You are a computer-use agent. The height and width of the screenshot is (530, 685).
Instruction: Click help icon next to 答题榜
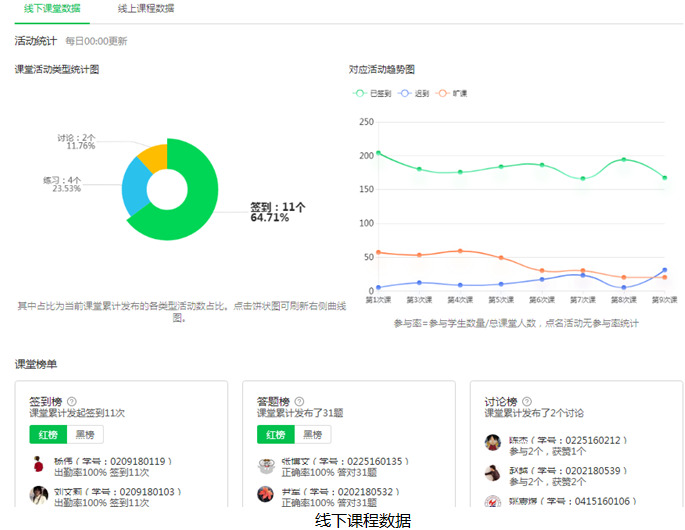(x=300, y=400)
